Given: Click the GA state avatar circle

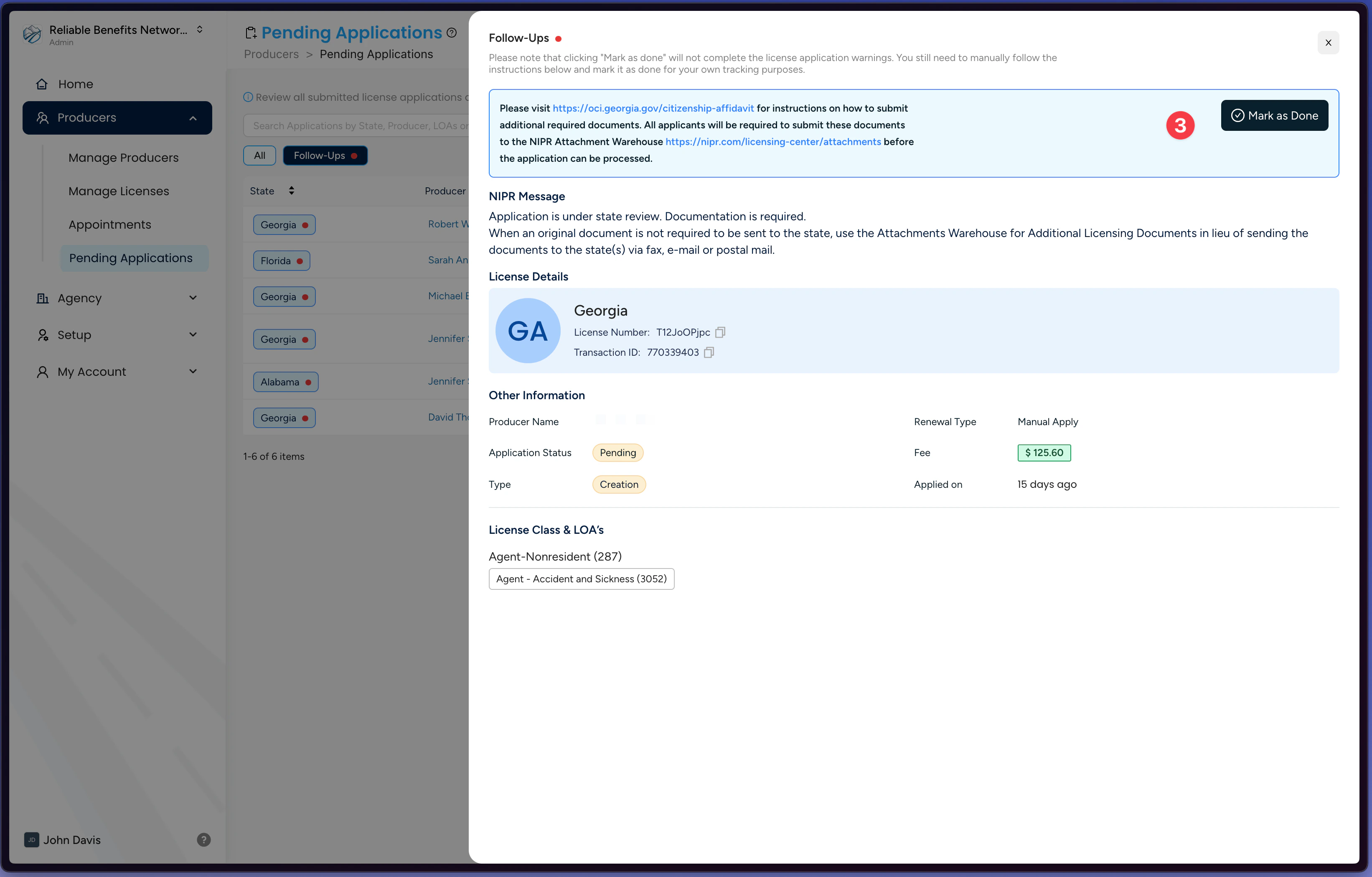Looking at the screenshot, I should pos(528,331).
